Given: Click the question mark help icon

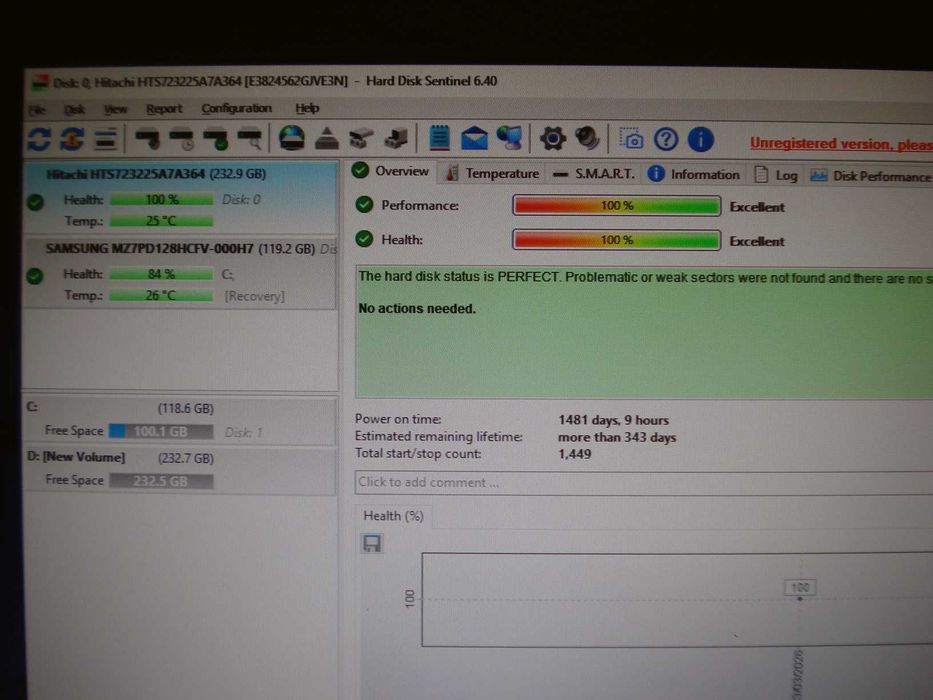Looking at the screenshot, I should click(x=666, y=140).
